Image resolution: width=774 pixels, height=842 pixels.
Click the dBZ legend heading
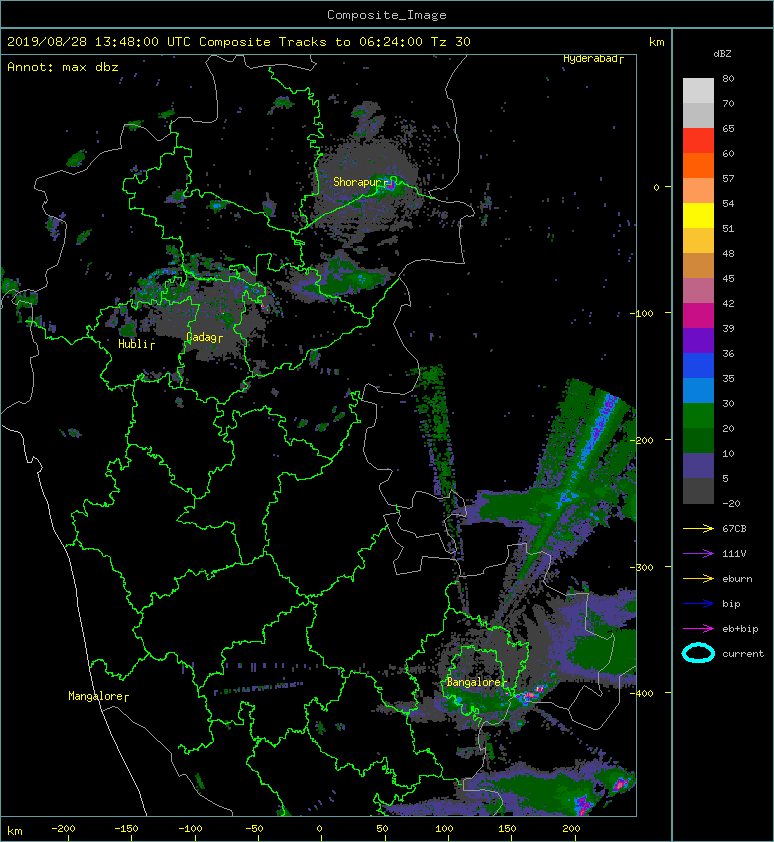(x=722, y=54)
